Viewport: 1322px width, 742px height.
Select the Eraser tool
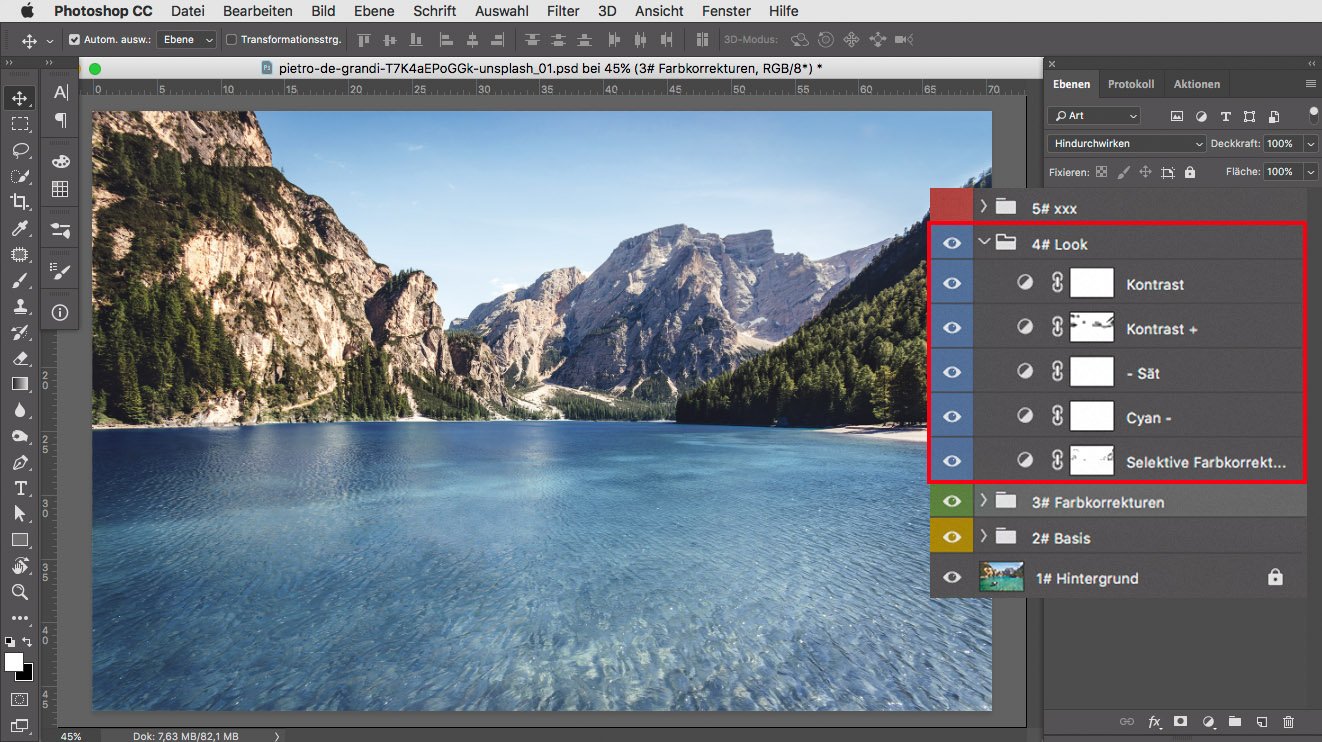point(20,358)
